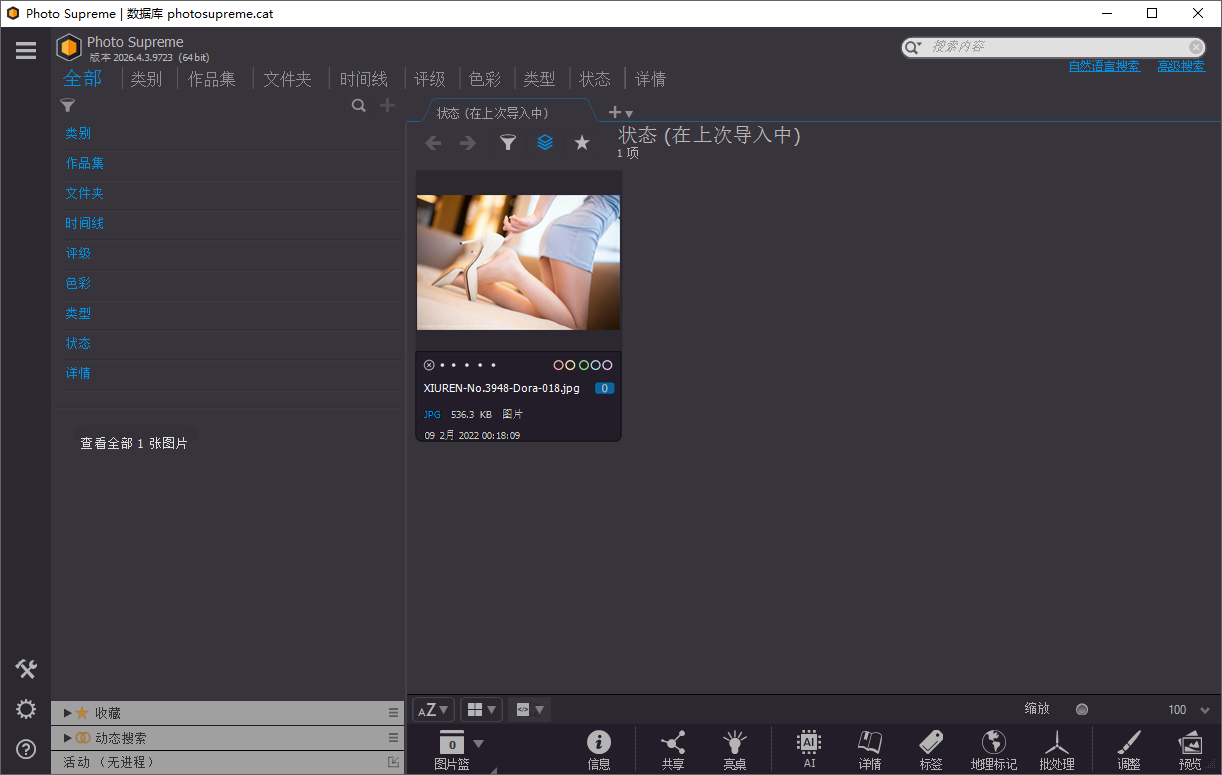
Task: Switch to the 全部 tab
Action: pyautogui.click(x=83, y=78)
